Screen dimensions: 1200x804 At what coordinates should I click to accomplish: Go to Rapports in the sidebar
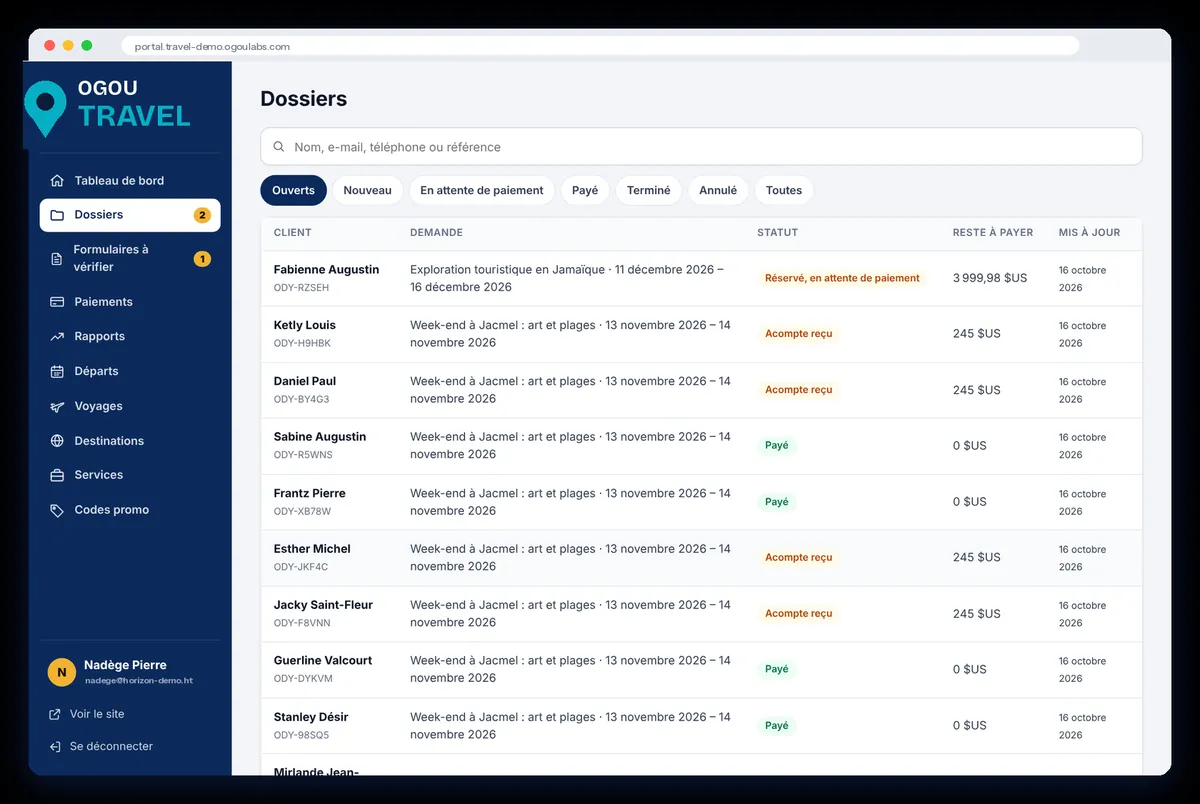pos(130,337)
